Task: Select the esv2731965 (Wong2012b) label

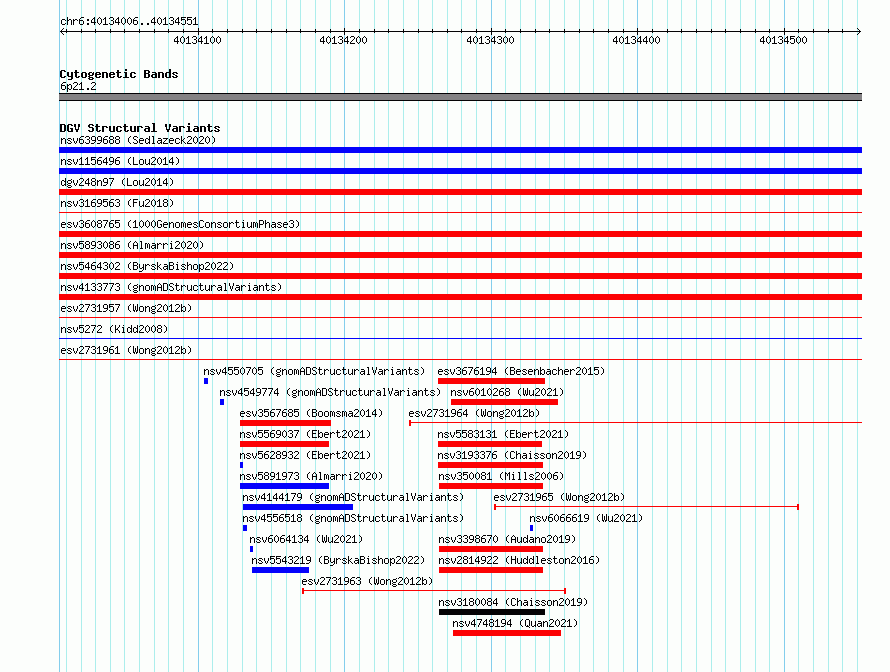Action: (559, 497)
